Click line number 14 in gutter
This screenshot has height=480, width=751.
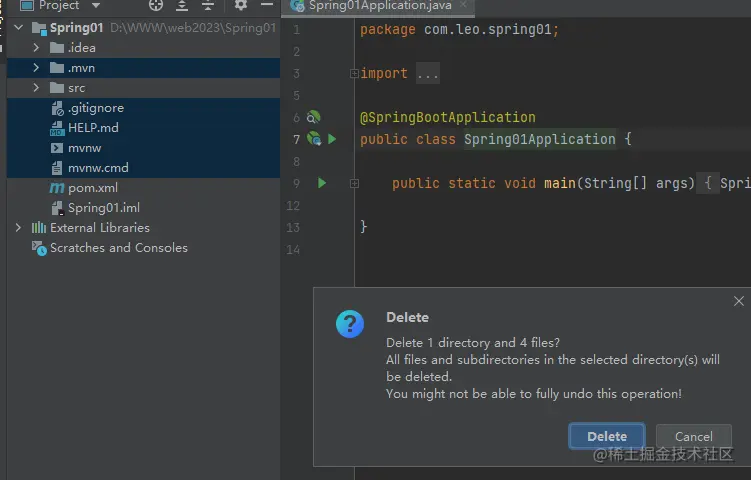[293, 250]
